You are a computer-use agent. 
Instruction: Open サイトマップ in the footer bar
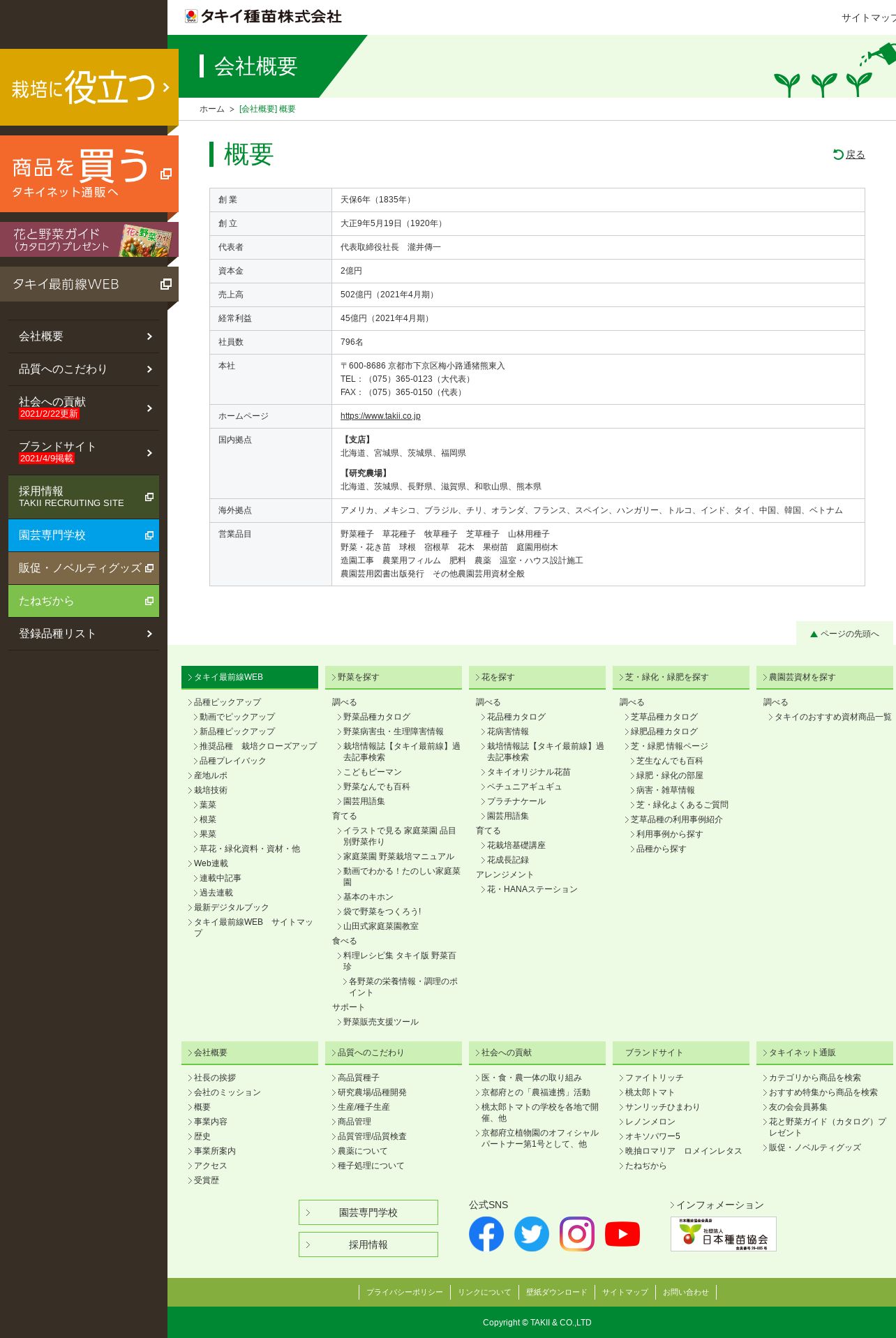click(625, 1293)
